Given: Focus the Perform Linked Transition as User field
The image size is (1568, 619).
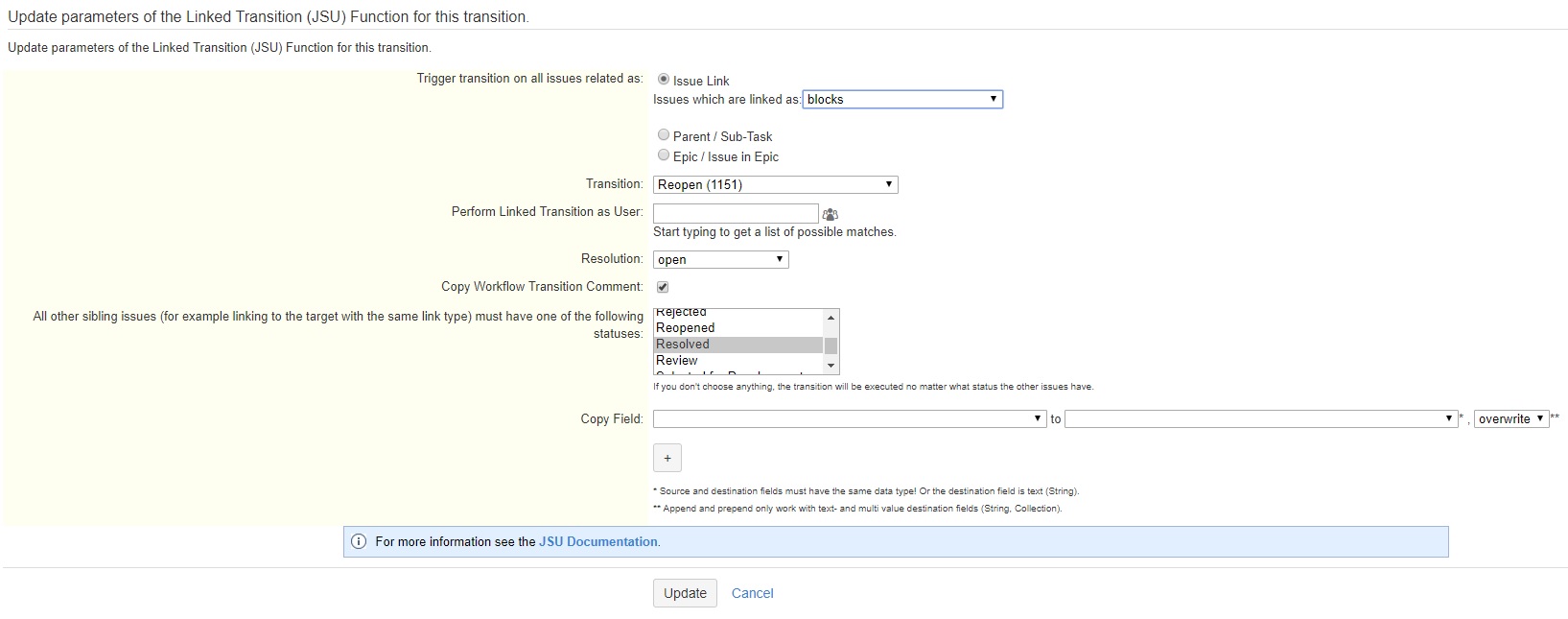Looking at the screenshot, I should pos(736,213).
